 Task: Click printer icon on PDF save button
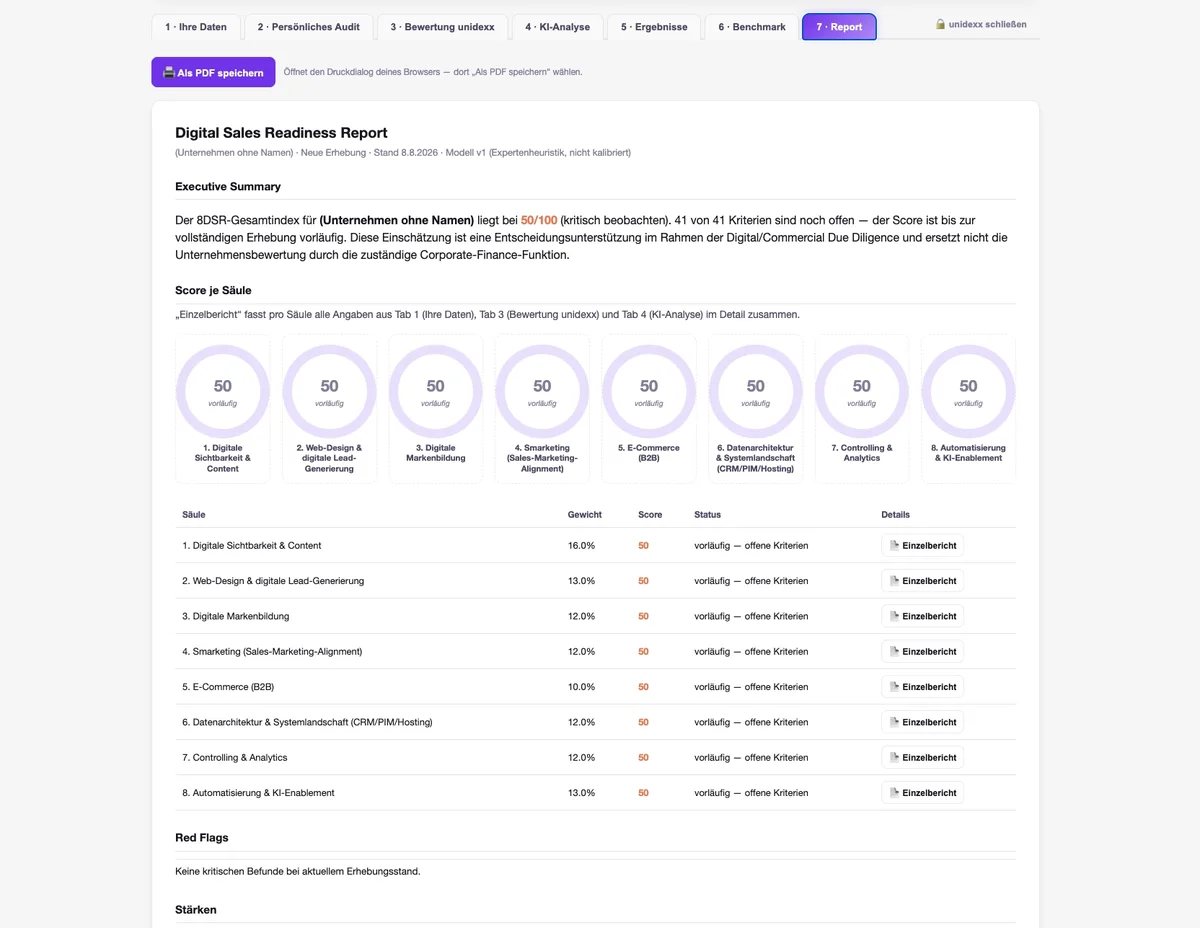pyautogui.click(x=169, y=72)
